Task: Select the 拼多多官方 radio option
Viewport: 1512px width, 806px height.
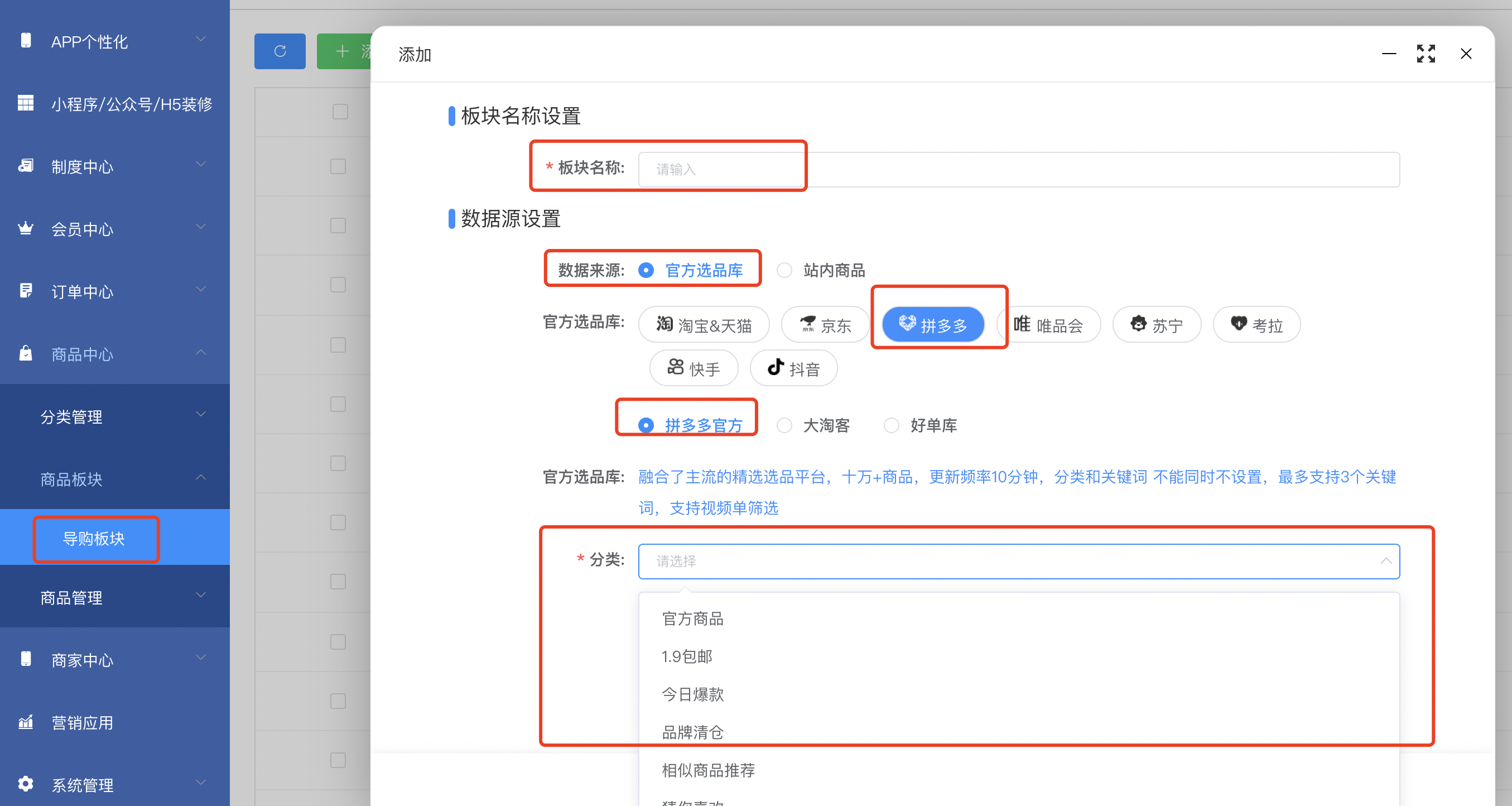Action: pyautogui.click(x=646, y=425)
